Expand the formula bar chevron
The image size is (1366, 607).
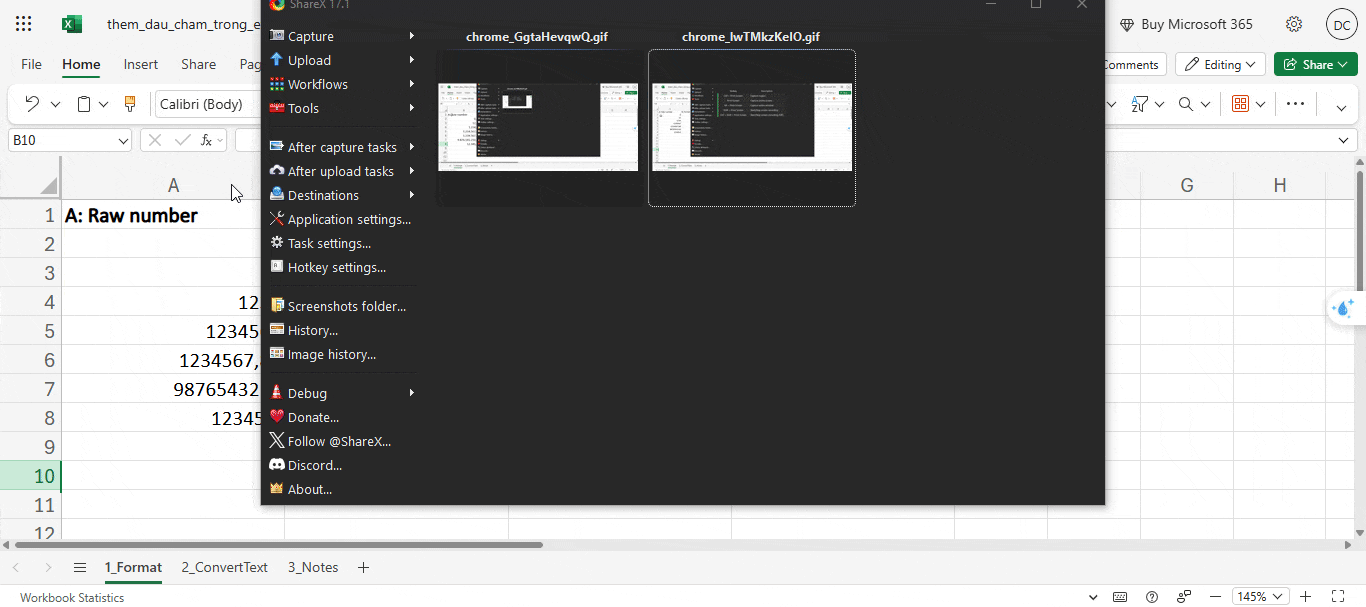coord(1345,140)
